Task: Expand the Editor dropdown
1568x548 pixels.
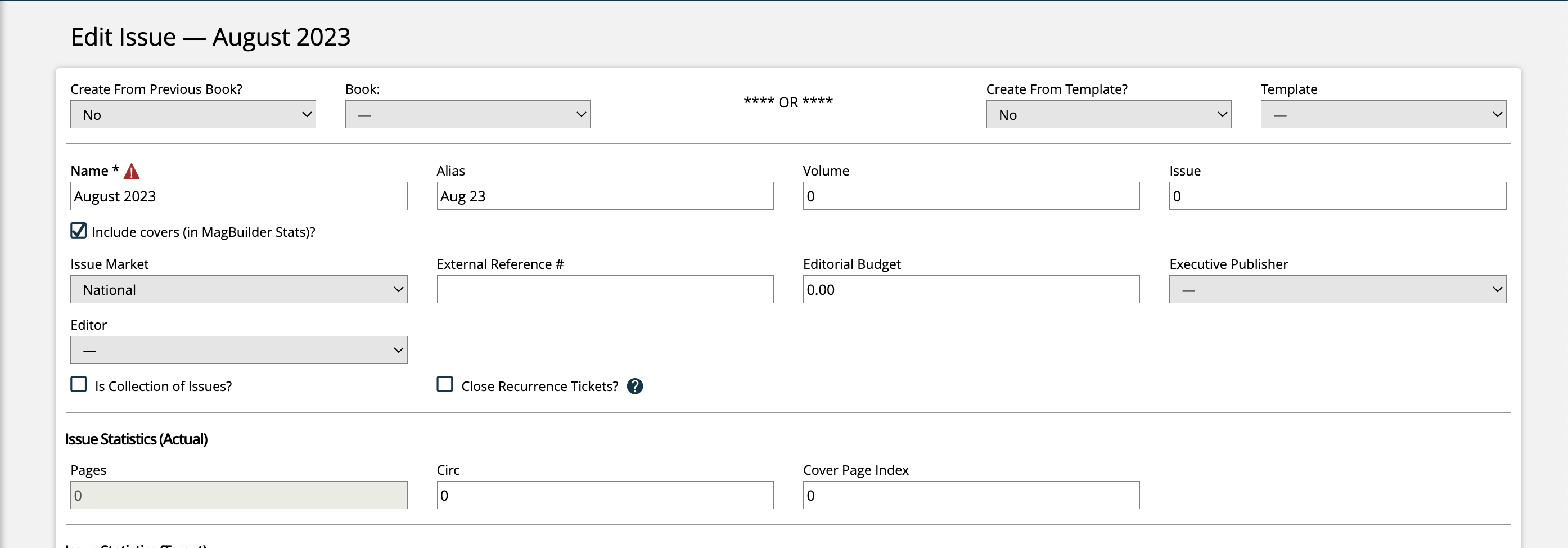Action: point(238,350)
